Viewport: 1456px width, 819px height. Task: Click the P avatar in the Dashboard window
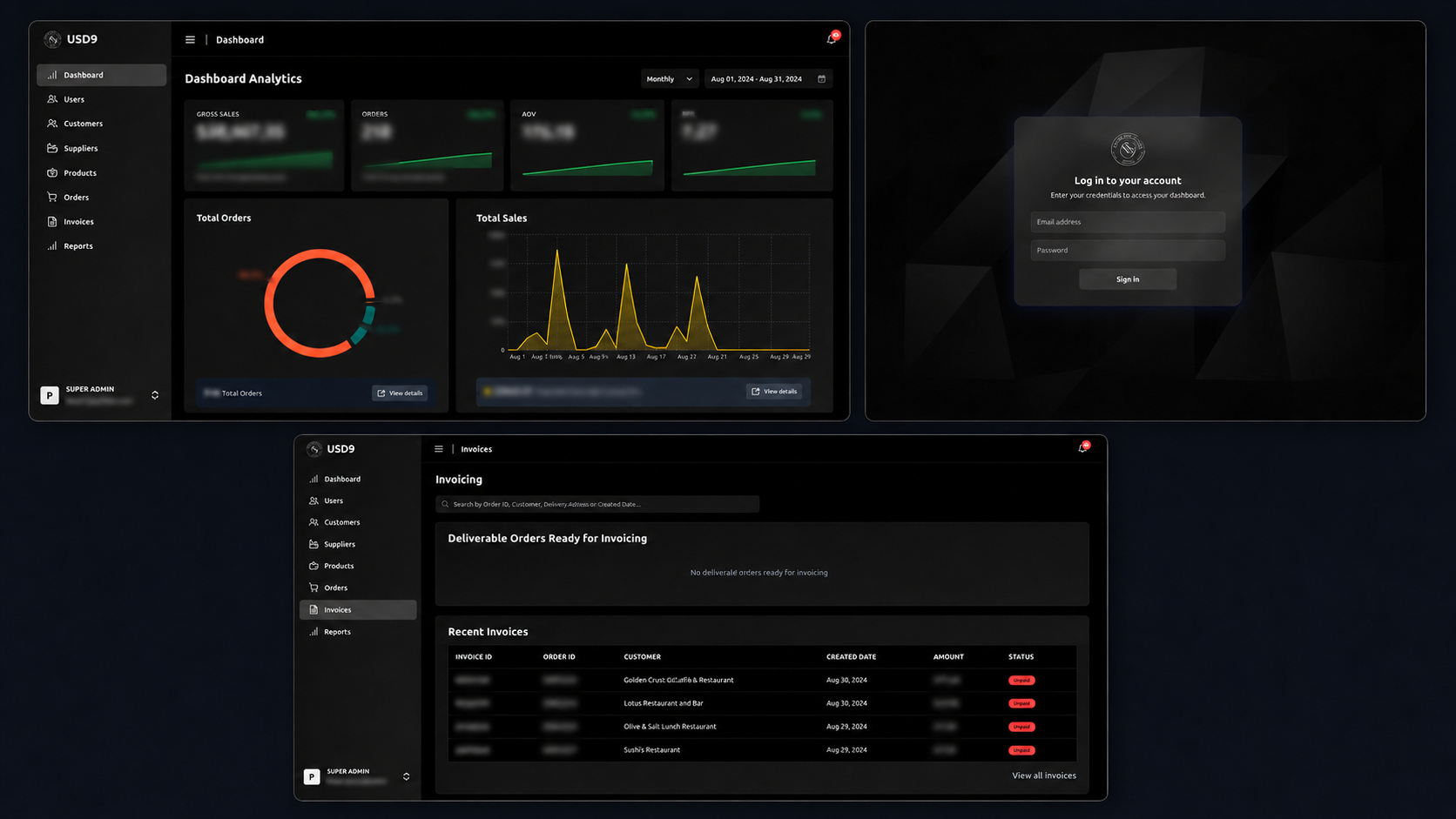50,395
